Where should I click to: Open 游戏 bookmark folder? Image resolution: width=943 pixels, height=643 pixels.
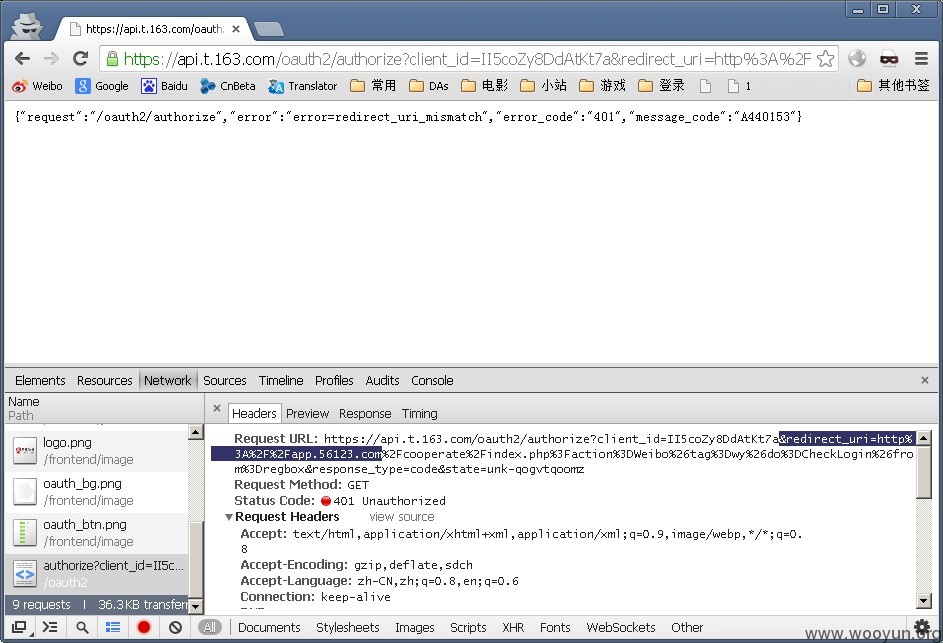click(x=603, y=86)
